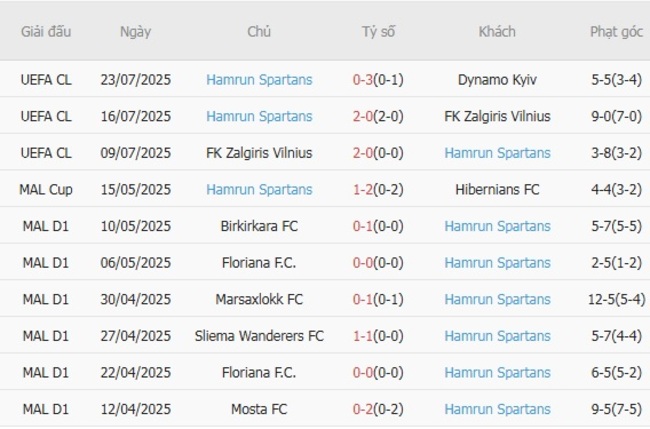
Task: Open the 1-1 score of Sliema Wanderers match
Action: point(363,336)
